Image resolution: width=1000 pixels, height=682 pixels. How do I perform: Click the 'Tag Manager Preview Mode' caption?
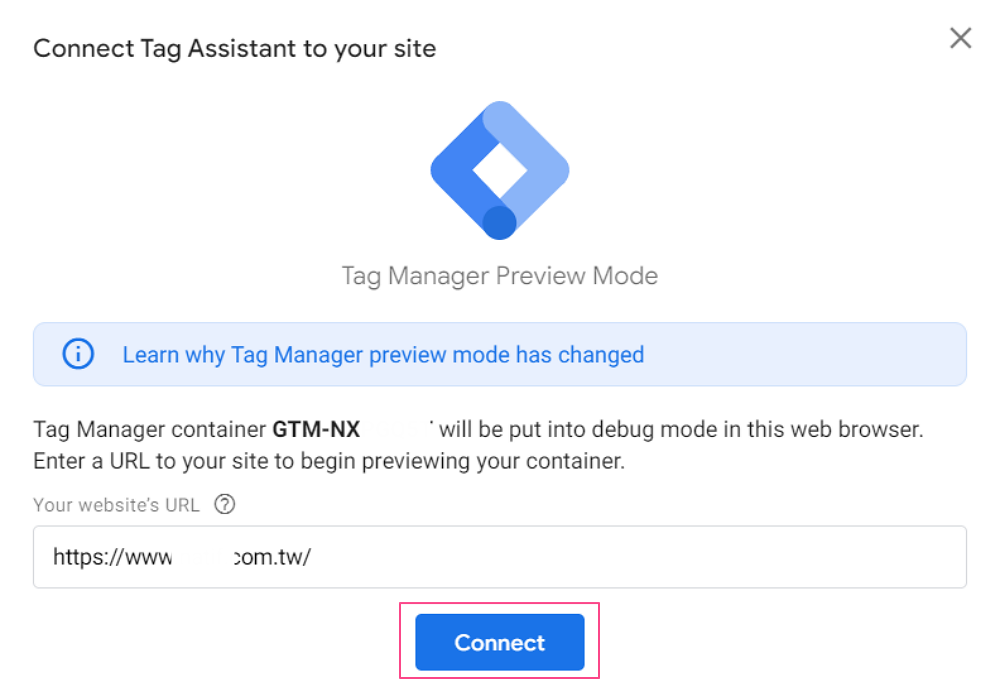499,276
